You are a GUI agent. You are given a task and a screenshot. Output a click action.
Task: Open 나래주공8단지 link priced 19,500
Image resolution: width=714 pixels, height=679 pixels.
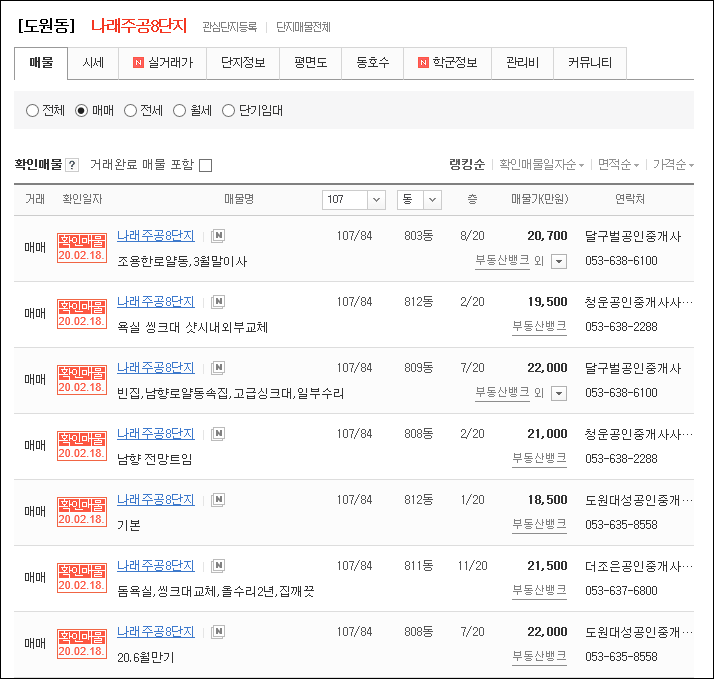[x=156, y=302]
